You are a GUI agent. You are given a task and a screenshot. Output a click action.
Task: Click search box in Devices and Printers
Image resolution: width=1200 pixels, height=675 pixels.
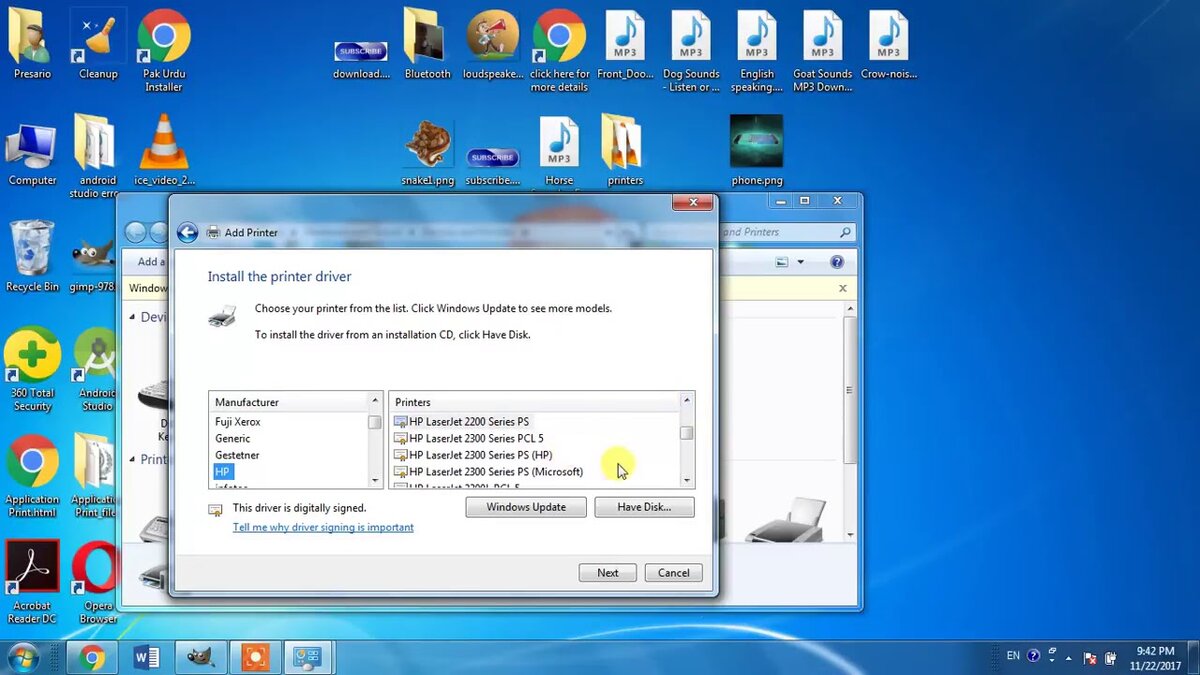(x=787, y=232)
